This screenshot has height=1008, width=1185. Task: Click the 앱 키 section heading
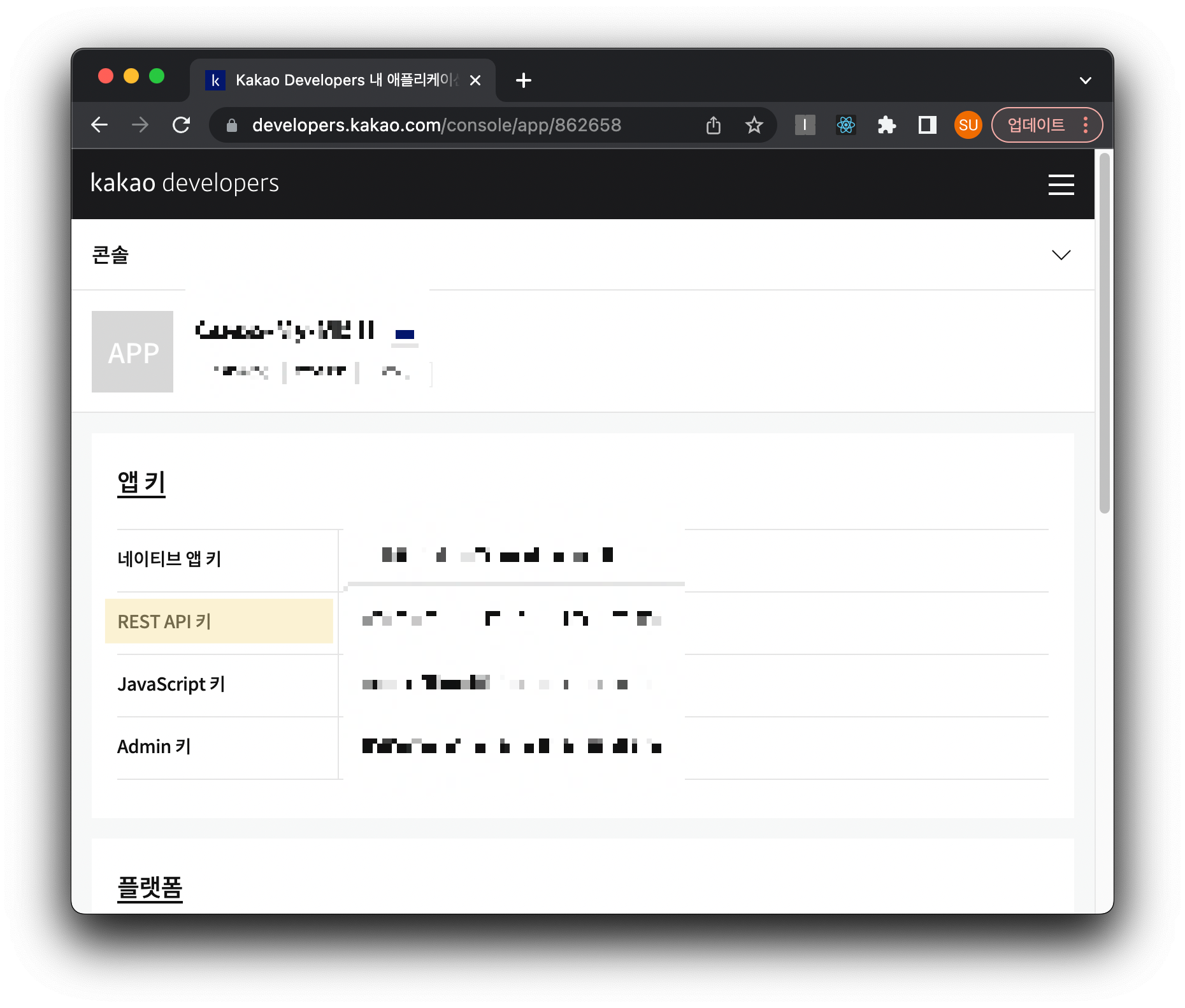(141, 482)
